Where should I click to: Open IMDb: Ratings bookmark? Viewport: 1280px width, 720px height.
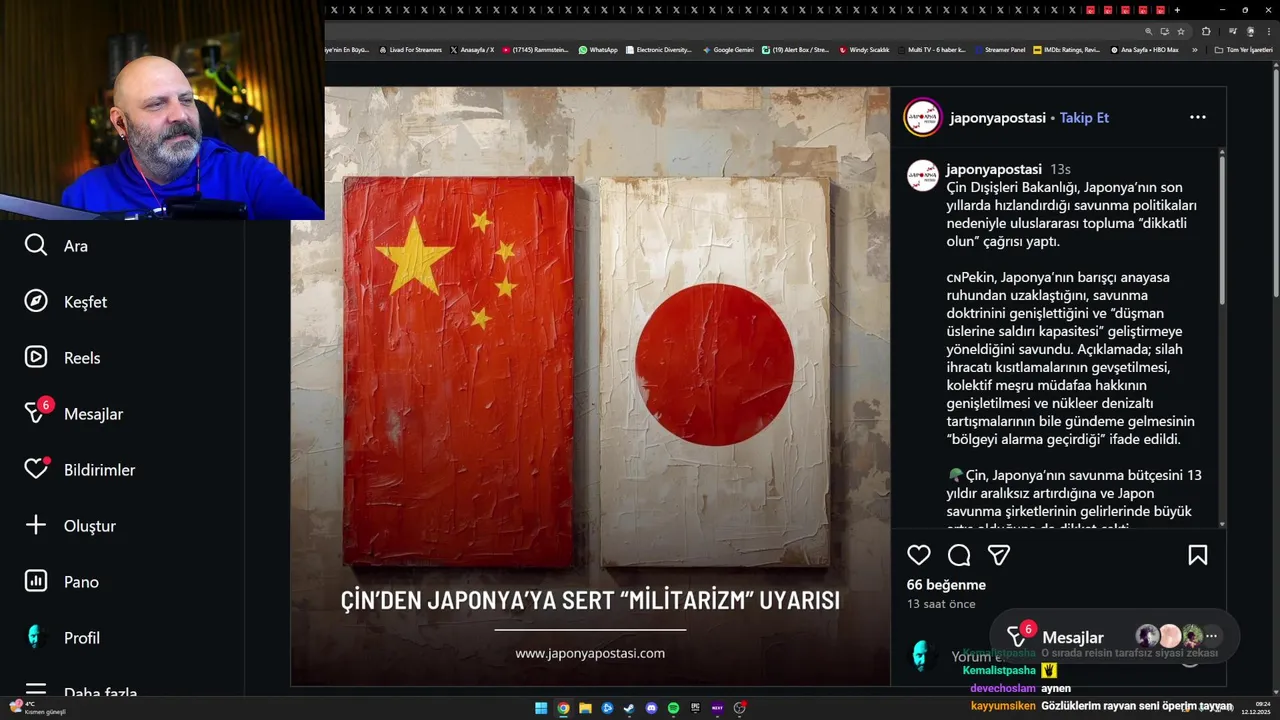pyautogui.click(x=1066, y=49)
